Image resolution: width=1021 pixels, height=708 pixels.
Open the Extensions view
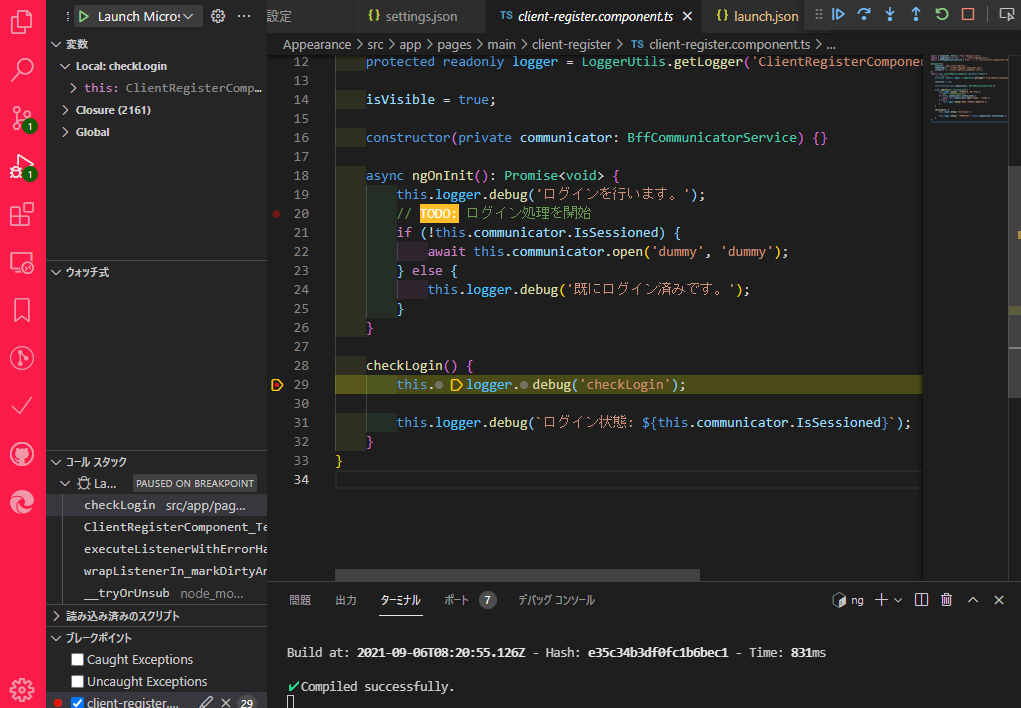(22, 214)
